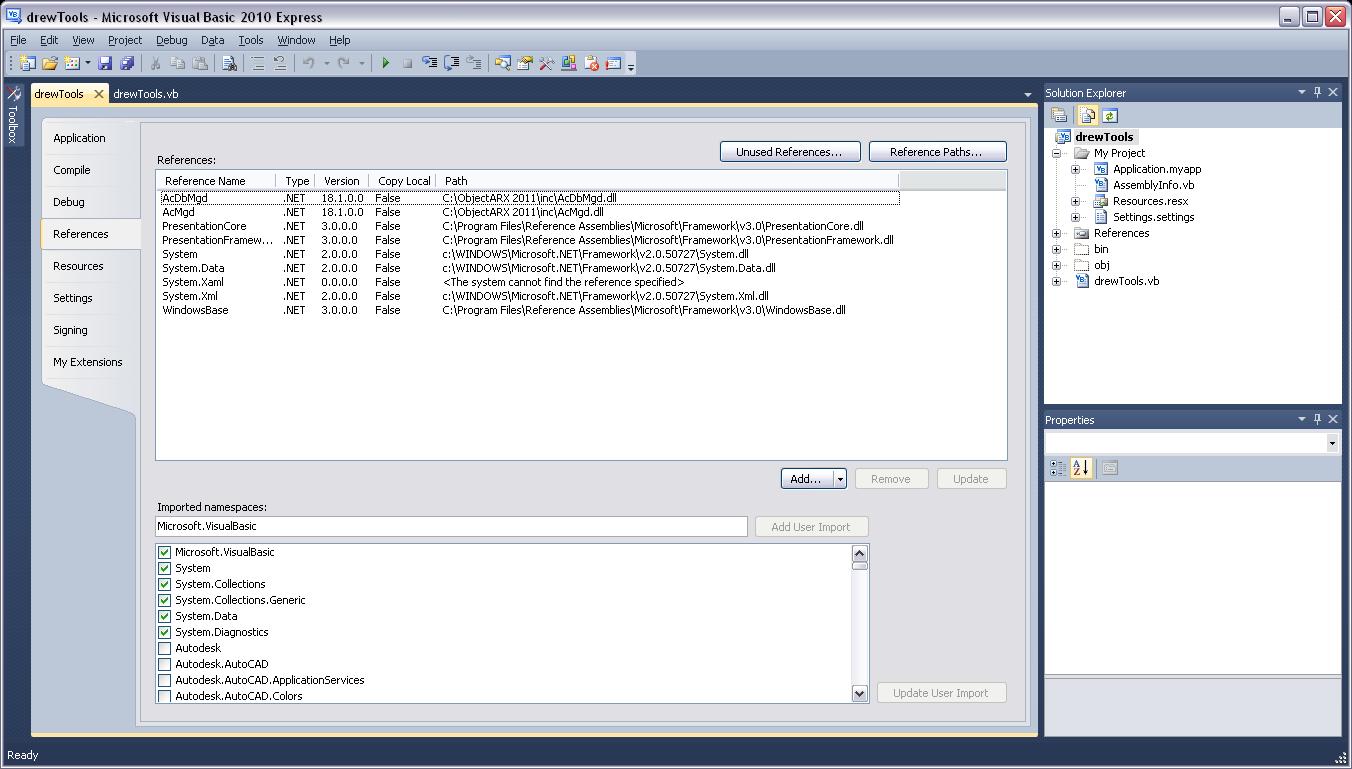The height and width of the screenshot is (769, 1352).
Task: Expand the bin folder node
Action: (x=1056, y=249)
